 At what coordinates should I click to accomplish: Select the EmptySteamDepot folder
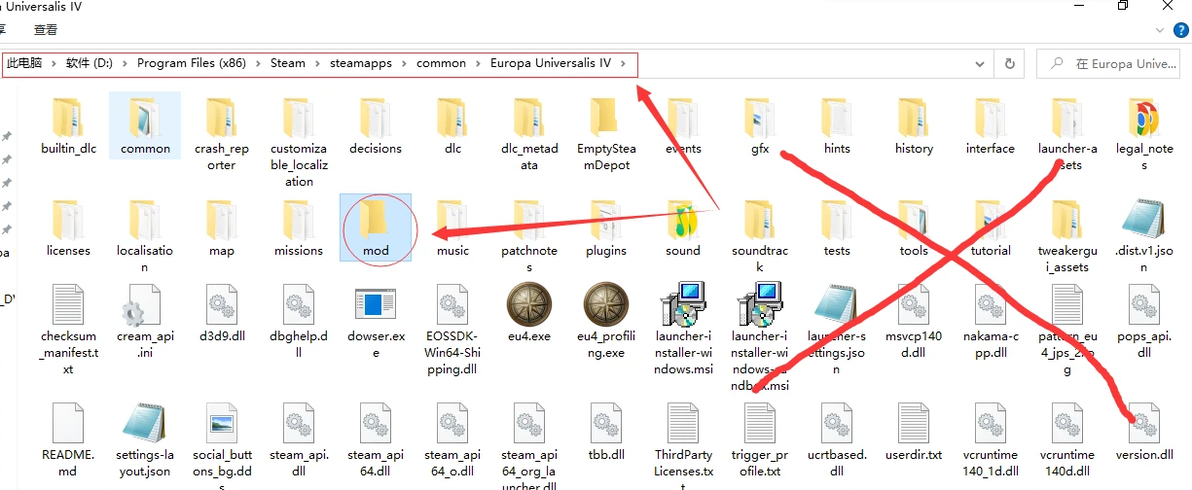click(x=606, y=134)
